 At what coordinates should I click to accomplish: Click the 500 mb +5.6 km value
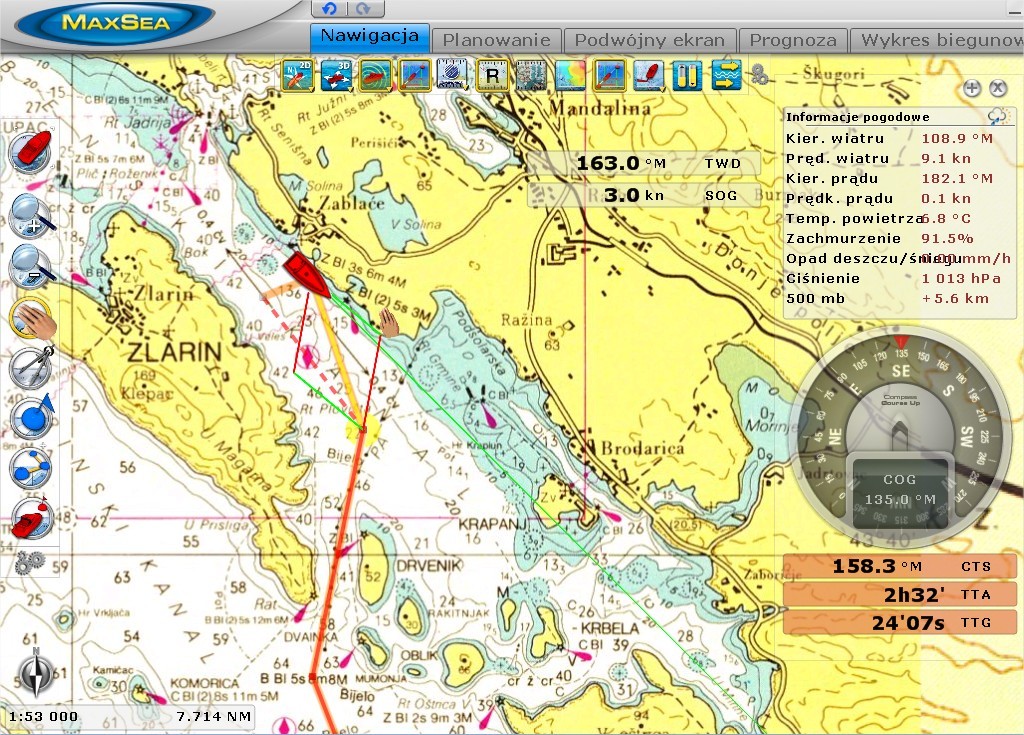pyautogui.click(x=955, y=299)
